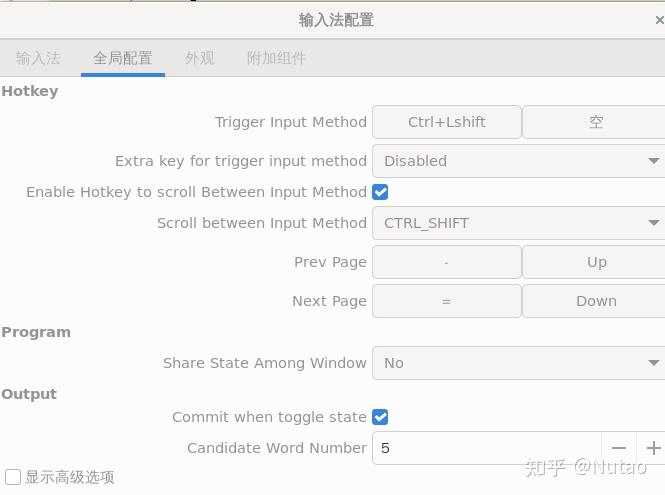Switch to 外观 tab
The height and width of the screenshot is (495, 665).
click(x=200, y=58)
